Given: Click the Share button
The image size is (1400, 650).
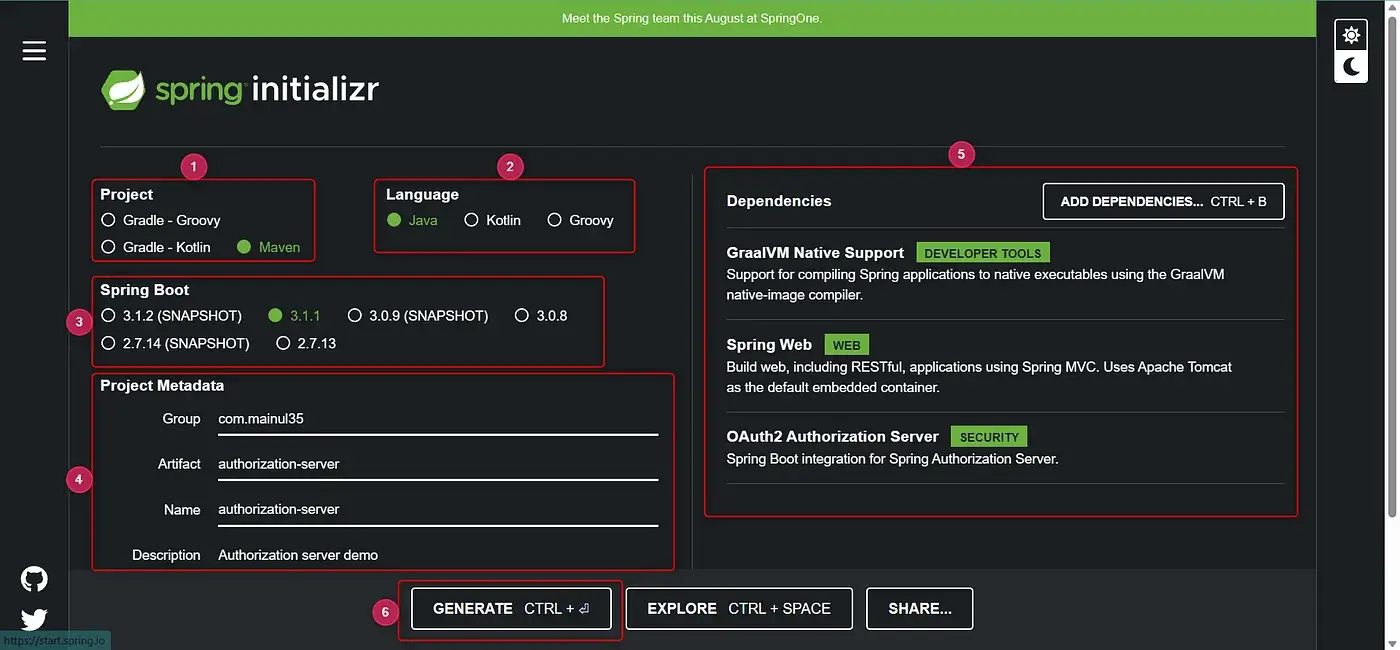Looking at the screenshot, I should pos(920,608).
